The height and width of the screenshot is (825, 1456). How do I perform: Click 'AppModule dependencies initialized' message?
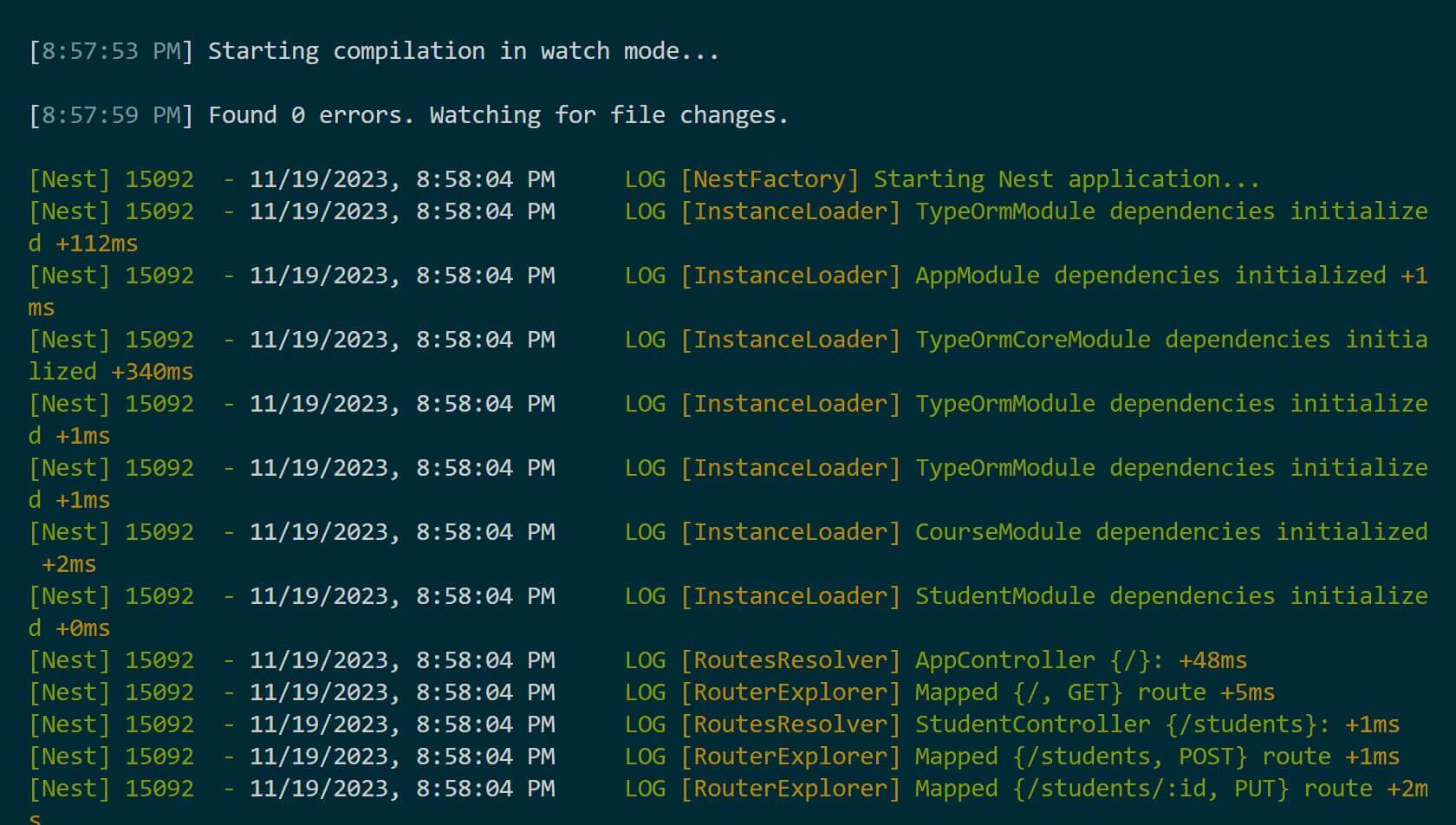[1151, 276]
